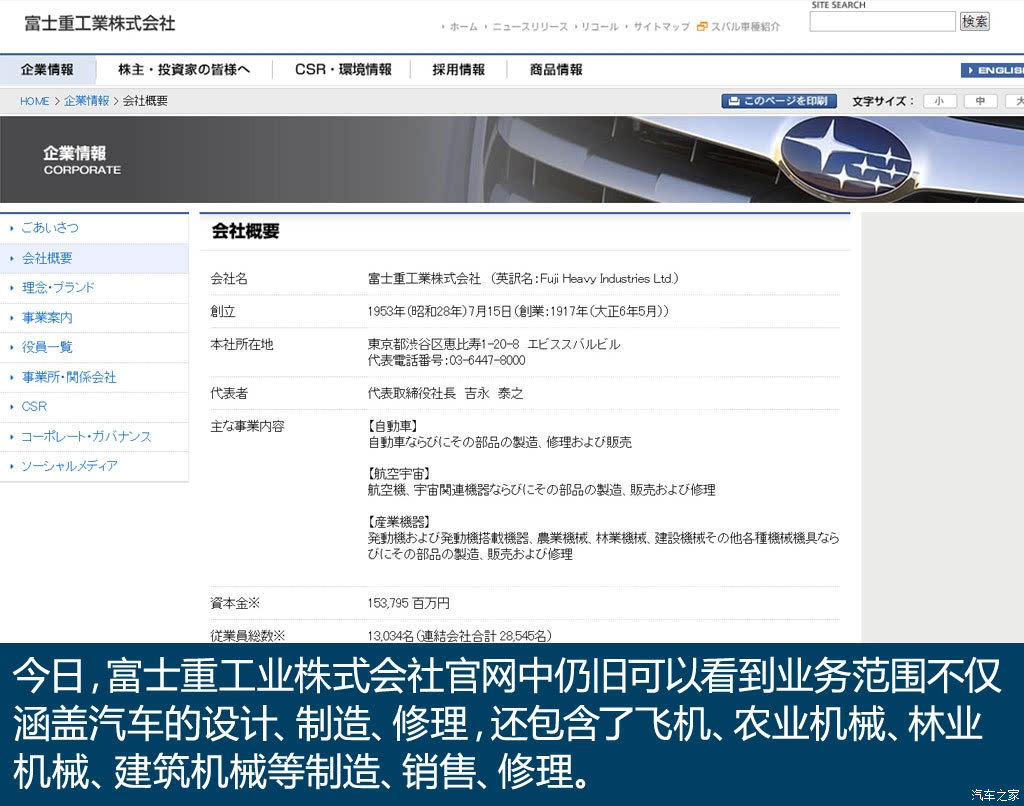The height and width of the screenshot is (806, 1024).
Task: Click the 会社概要 page heading
Action: 246,231
